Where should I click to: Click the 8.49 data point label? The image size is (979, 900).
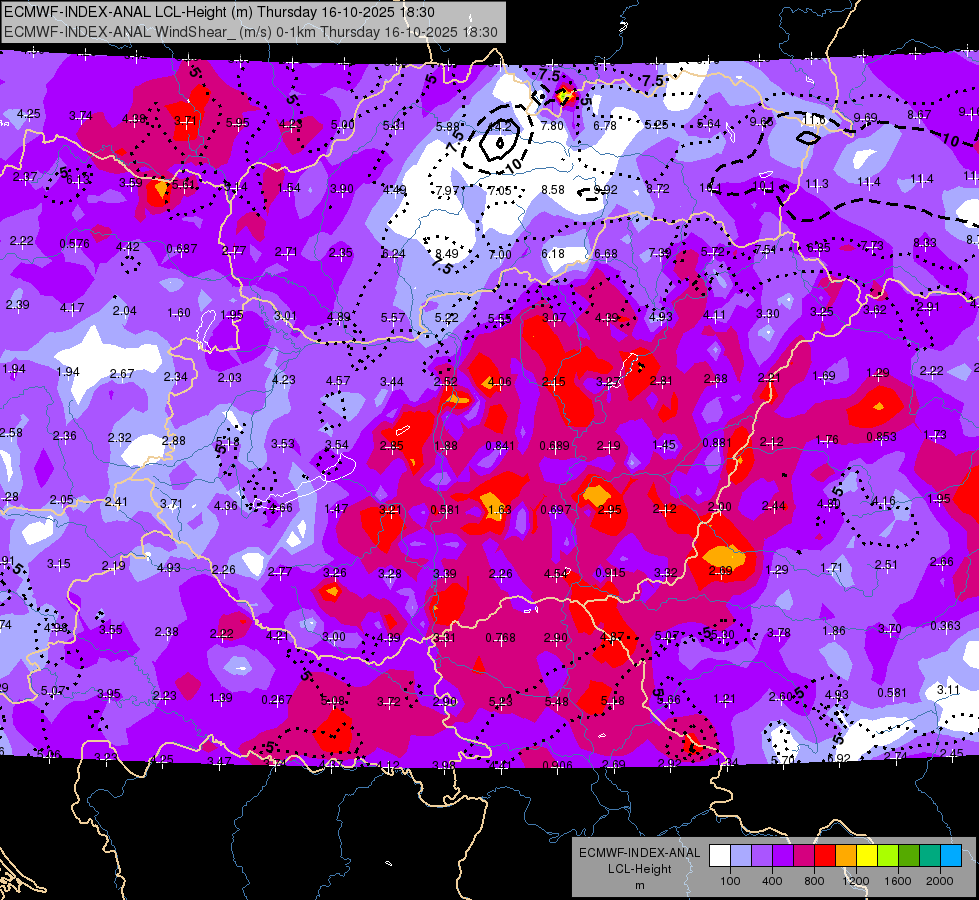pyautogui.click(x=447, y=253)
